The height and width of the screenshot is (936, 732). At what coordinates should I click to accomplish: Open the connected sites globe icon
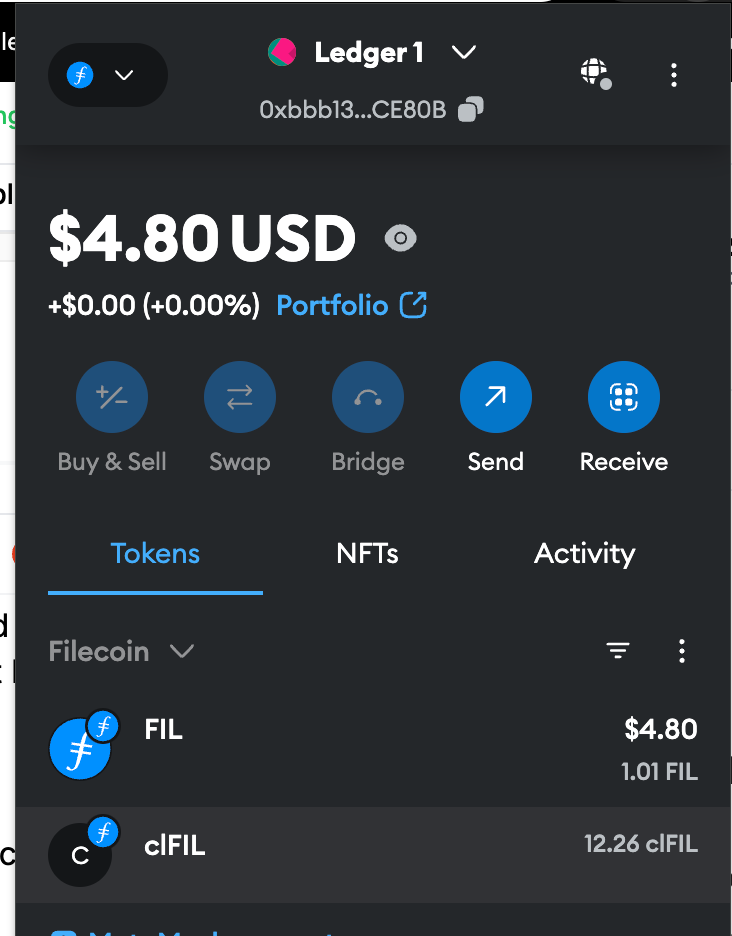pos(596,74)
